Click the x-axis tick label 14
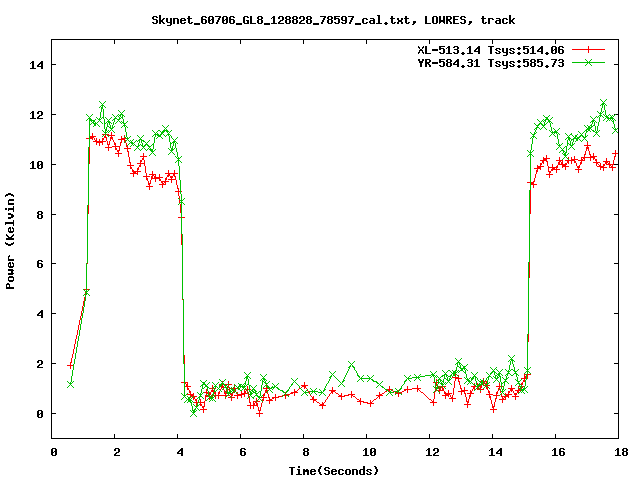The width and height of the screenshot is (640, 480). pyautogui.click(x=495, y=452)
